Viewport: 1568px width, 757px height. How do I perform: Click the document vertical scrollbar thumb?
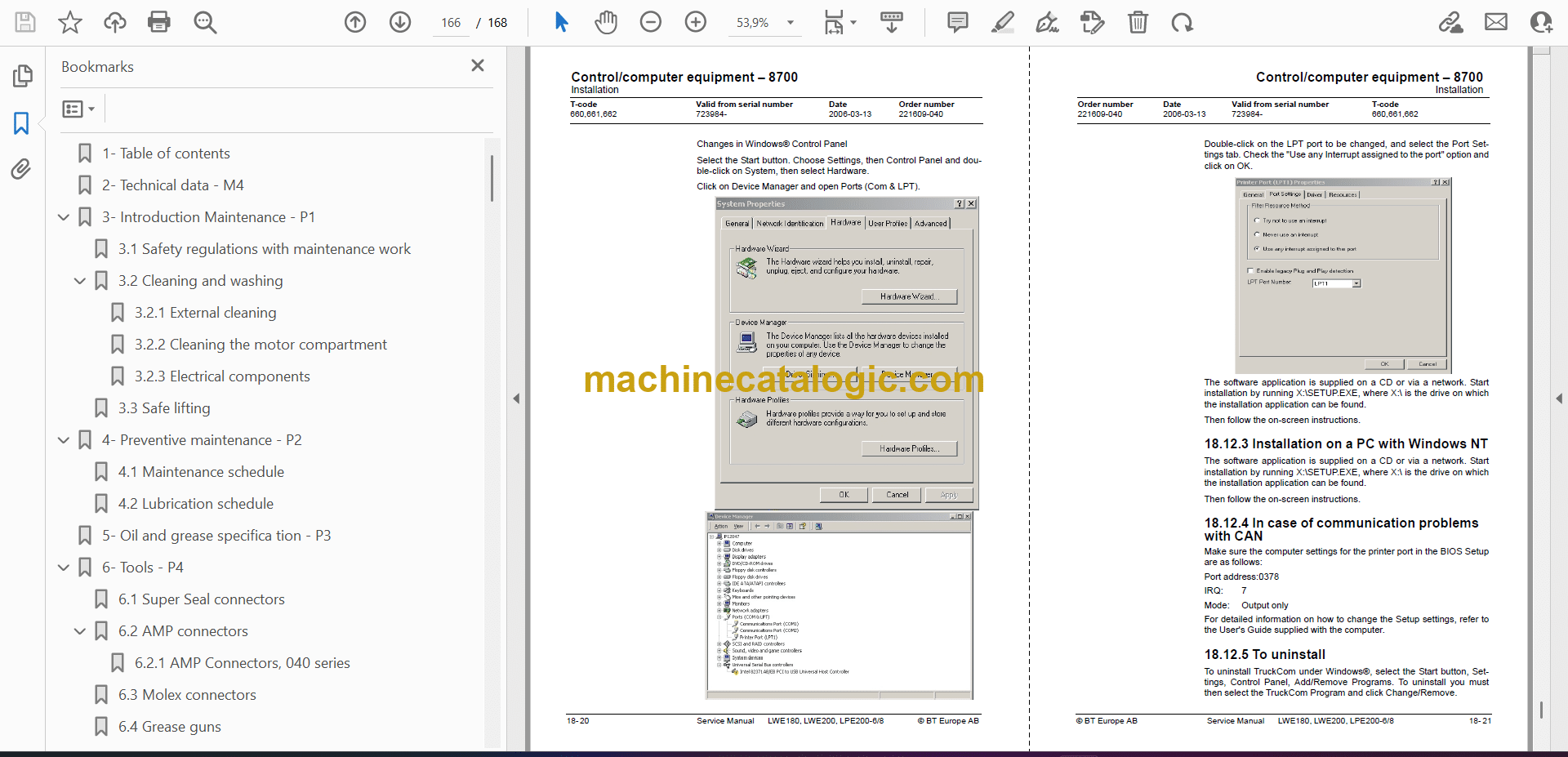pyautogui.click(x=1541, y=710)
